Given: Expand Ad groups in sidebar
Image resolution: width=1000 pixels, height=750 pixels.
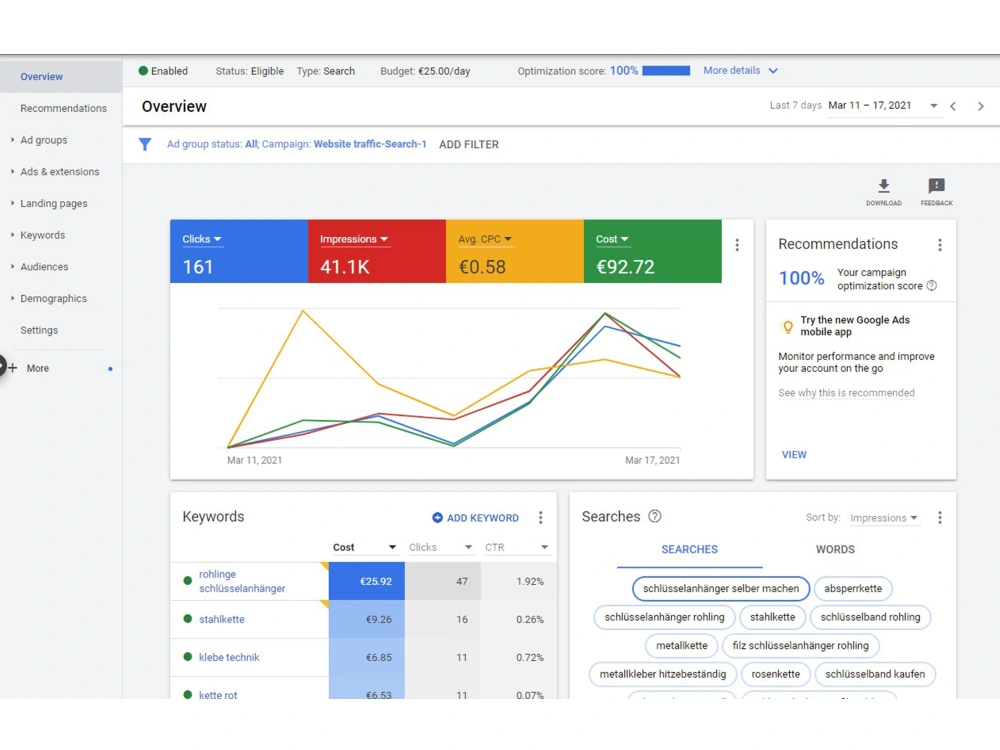Looking at the screenshot, I should pos(12,140).
